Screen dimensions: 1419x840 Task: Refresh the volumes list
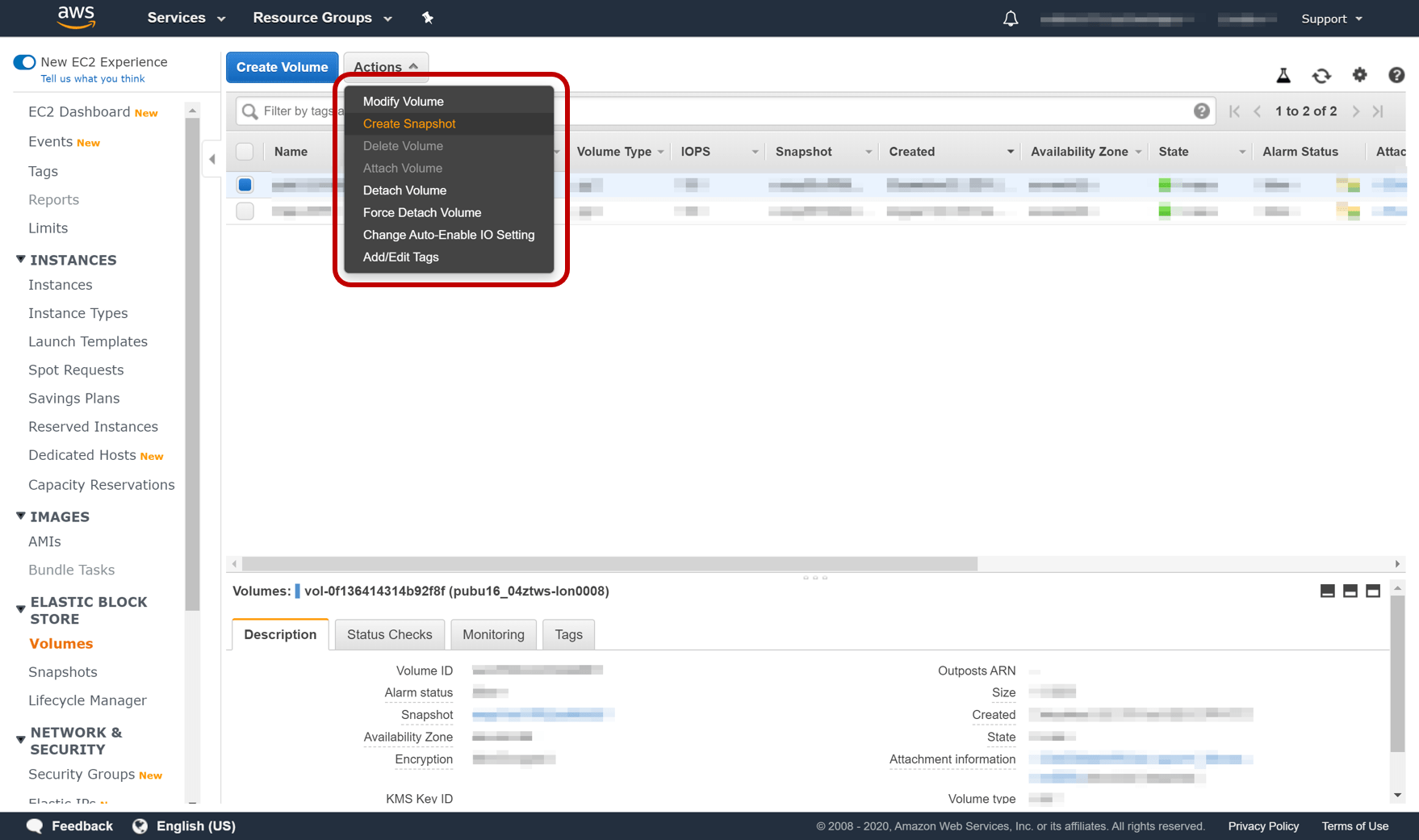click(1321, 74)
